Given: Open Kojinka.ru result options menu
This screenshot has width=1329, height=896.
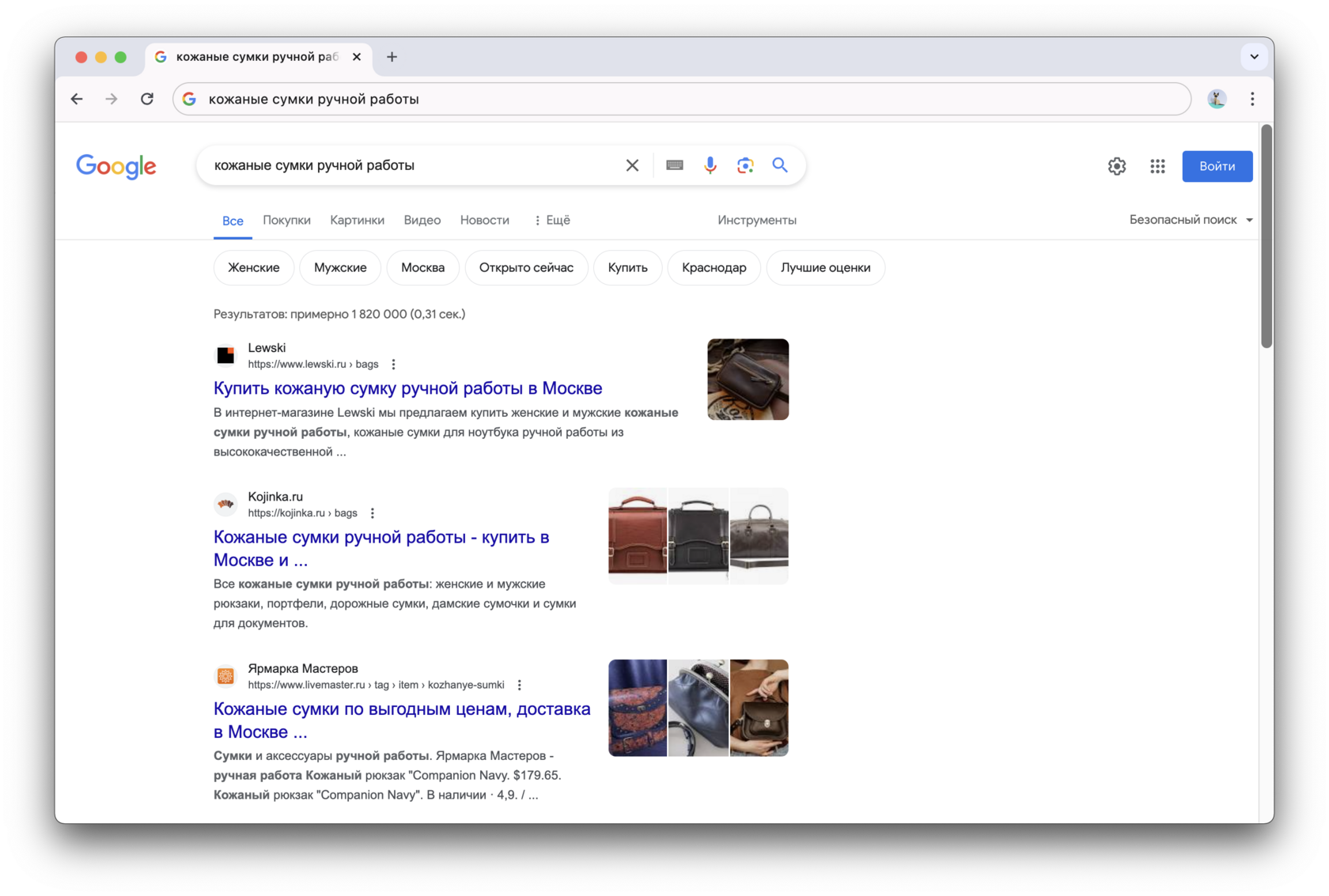Looking at the screenshot, I should click(x=372, y=513).
